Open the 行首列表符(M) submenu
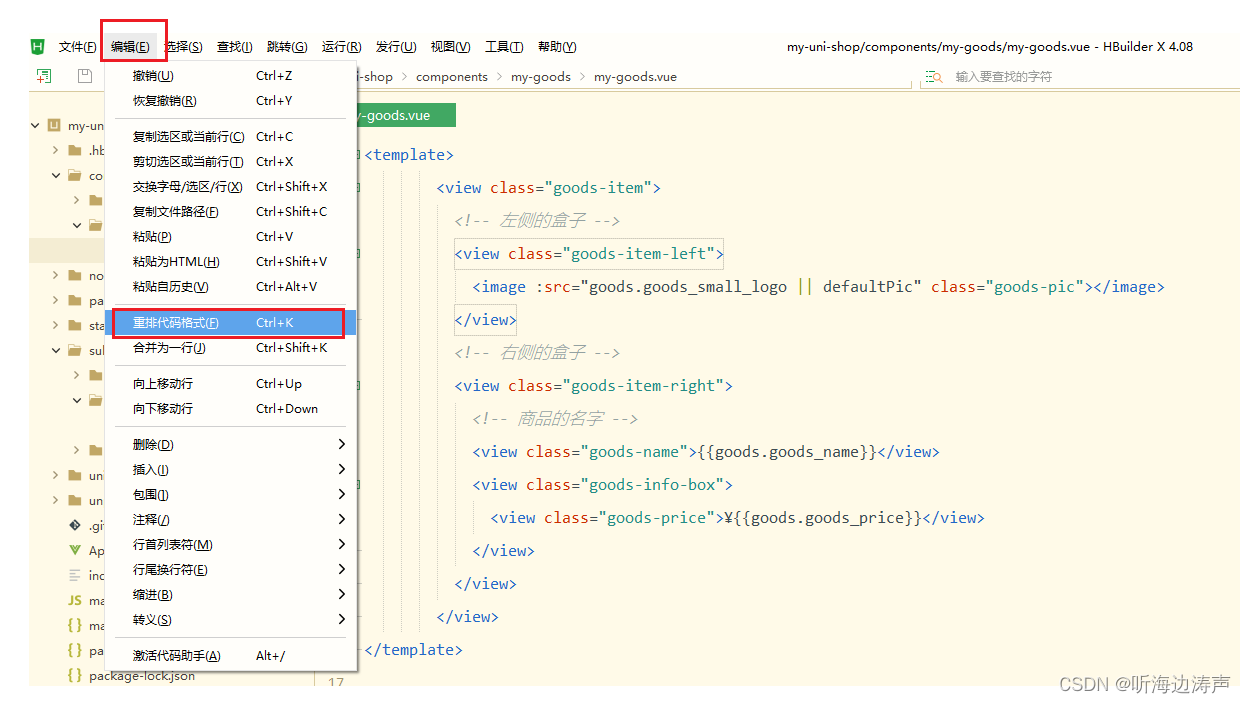Viewport: 1246px width, 703px height. pos(230,544)
